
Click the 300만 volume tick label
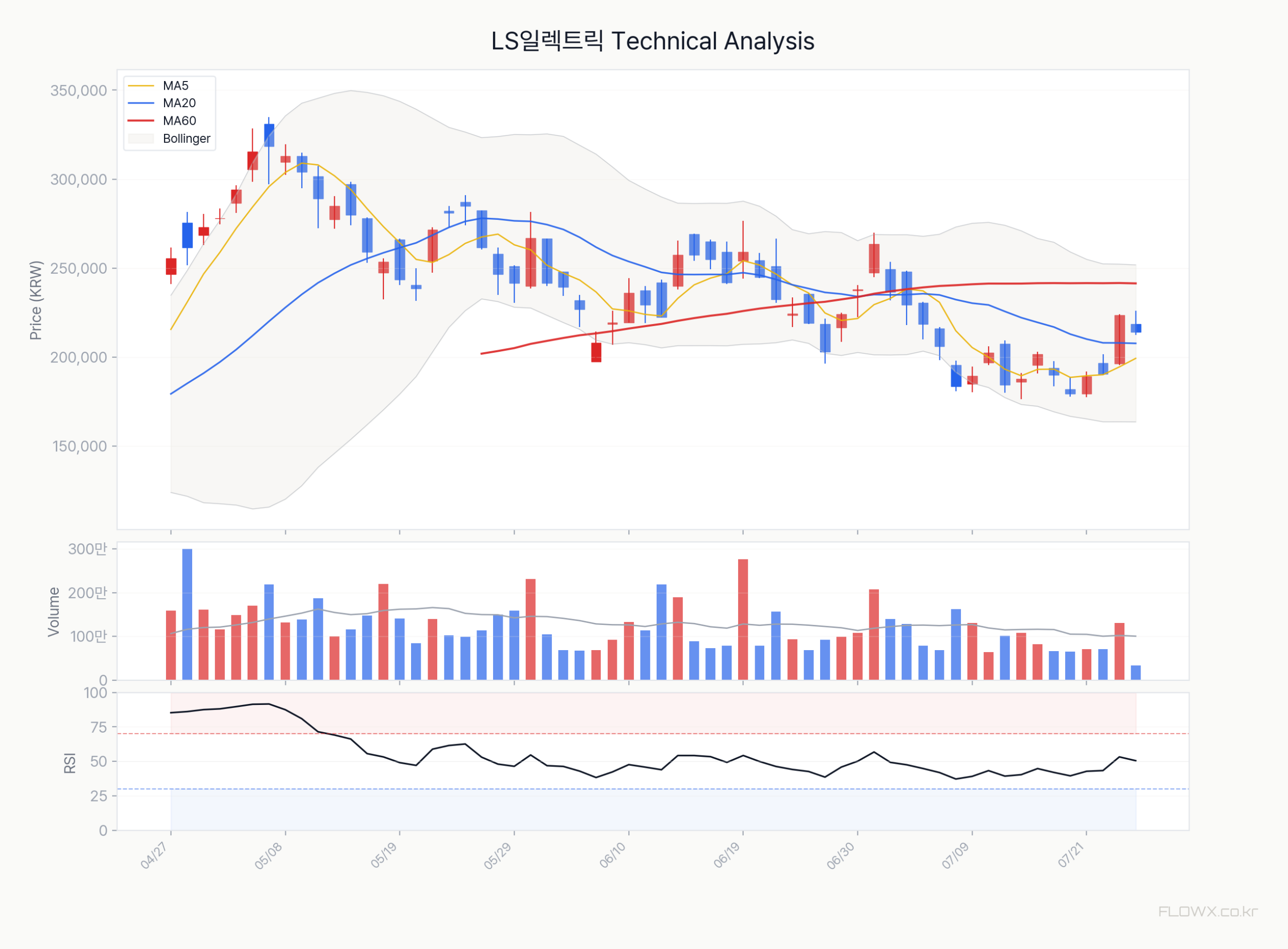click(x=88, y=549)
